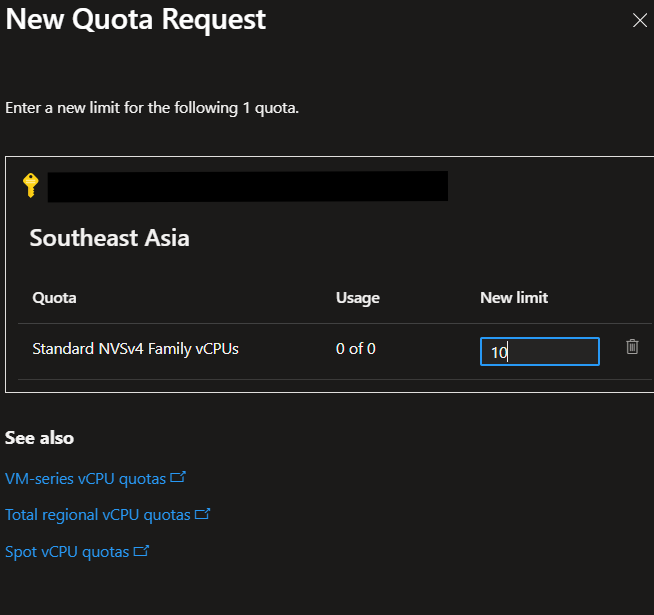Screen dimensions: 654x615
Task: Click the Quota column header
Action: coord(54,297)
